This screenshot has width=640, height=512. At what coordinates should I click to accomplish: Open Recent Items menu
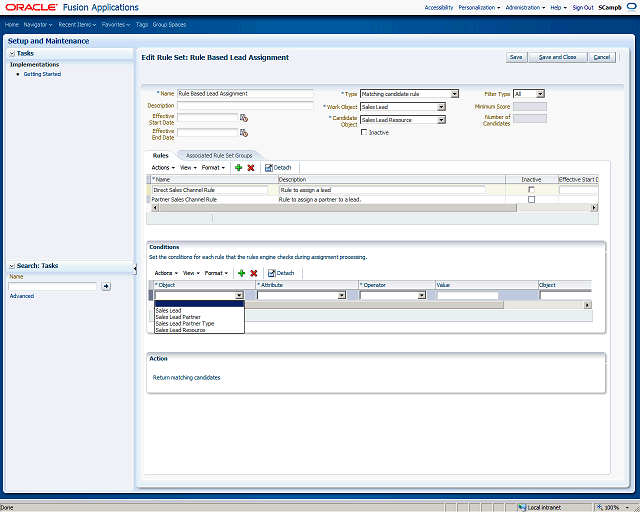(77, 24)
